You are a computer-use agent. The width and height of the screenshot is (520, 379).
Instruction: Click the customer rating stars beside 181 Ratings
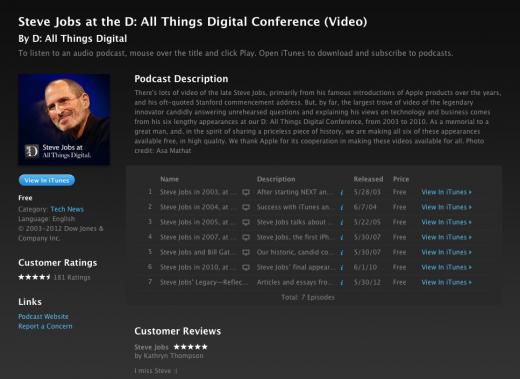34,277
